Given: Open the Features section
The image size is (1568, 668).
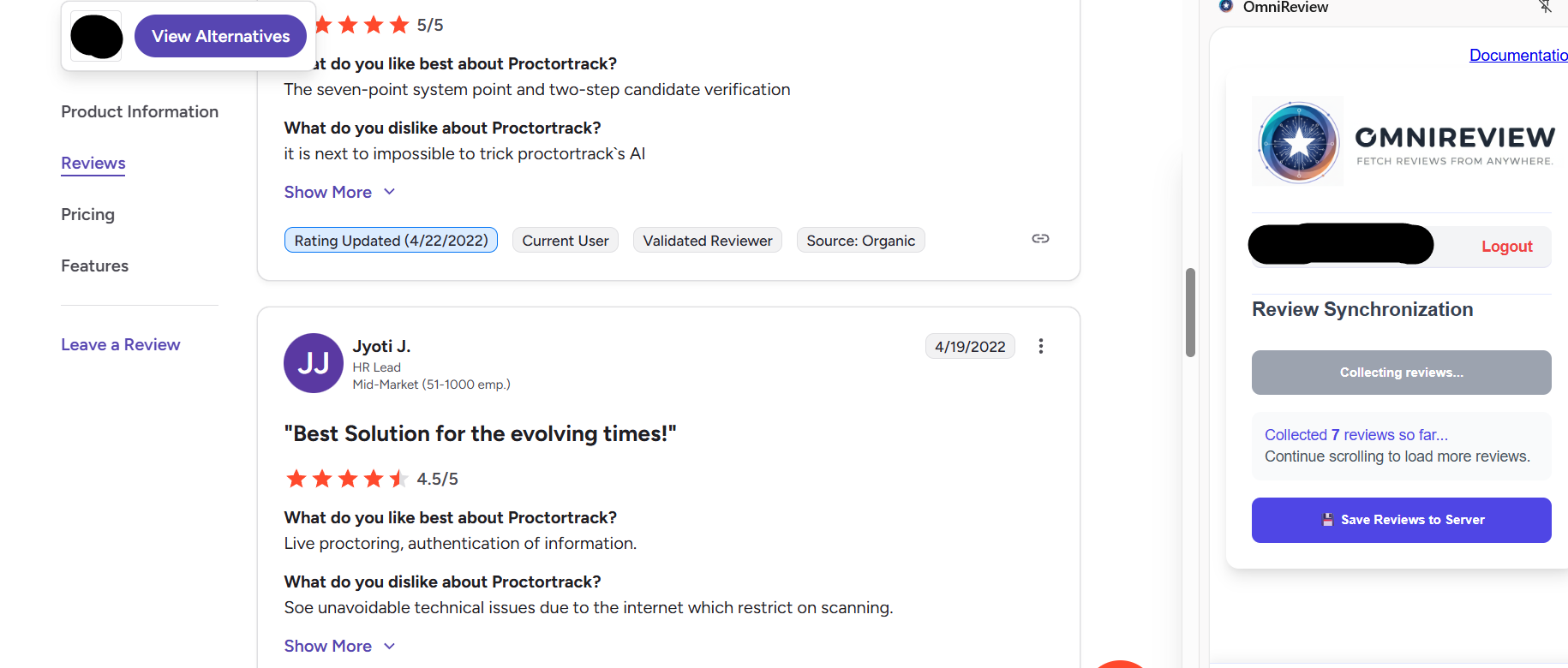Looking at the screenshot, I should (94, 265).
